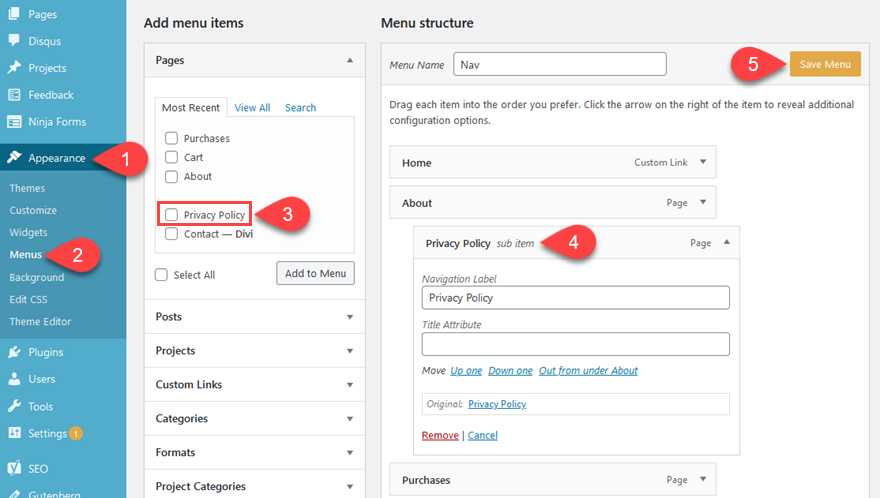Open Feedback icon in admin sidebar
The width and height of the screenshot is (880, 498).
[14, 95]
